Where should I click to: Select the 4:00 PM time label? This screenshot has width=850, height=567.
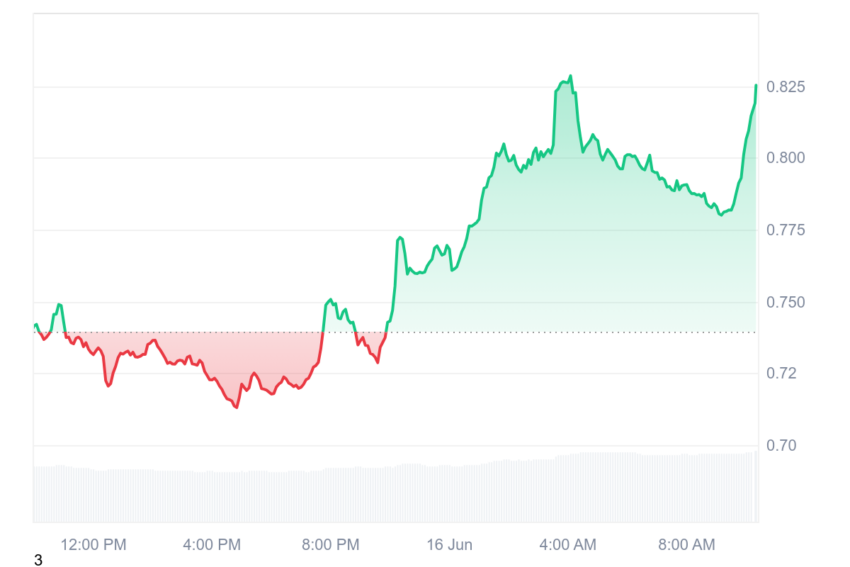tap(211, 544)
